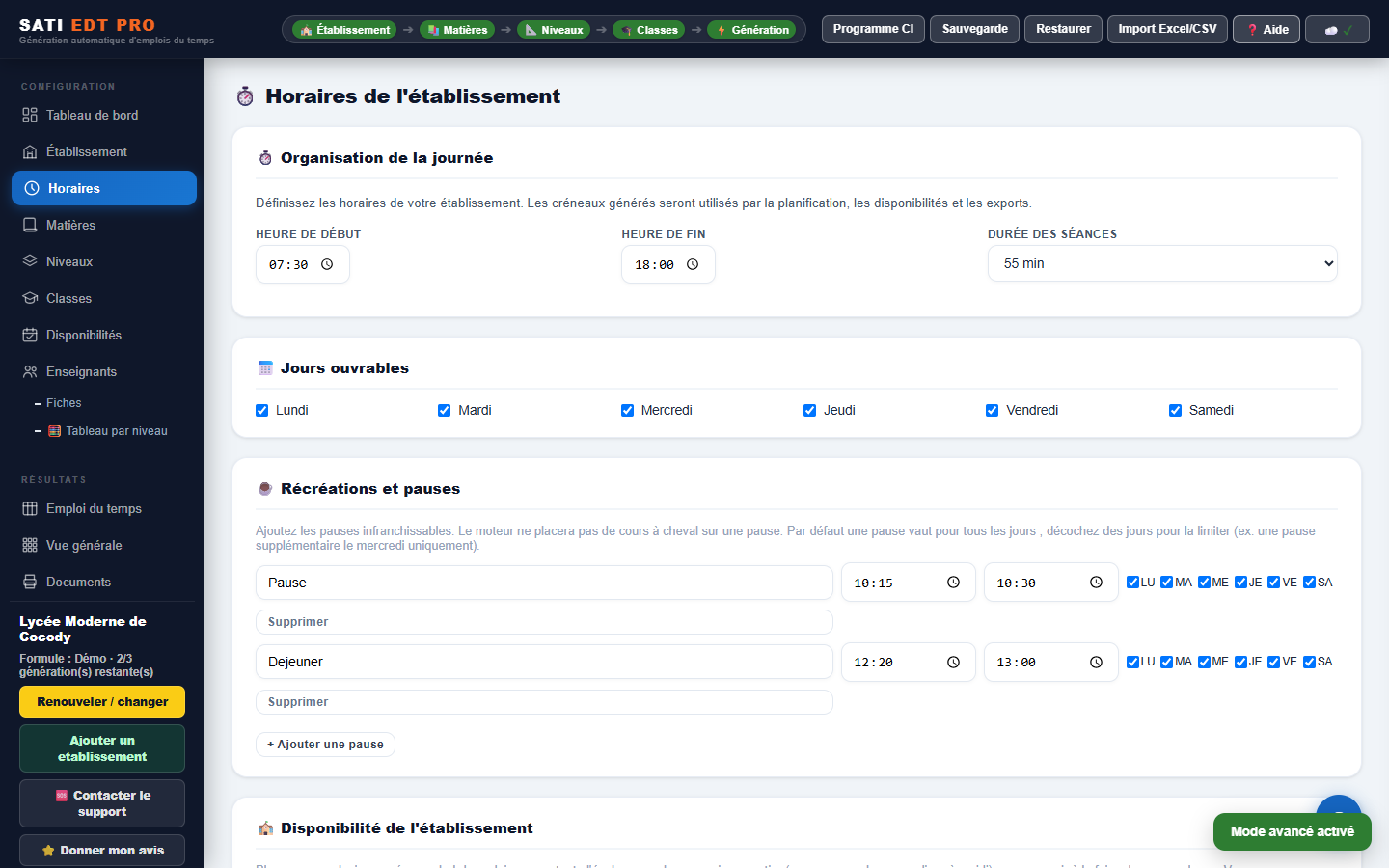Select the Horaires sidebar item
Screen dimensions: 1389x868
(104, 188)
